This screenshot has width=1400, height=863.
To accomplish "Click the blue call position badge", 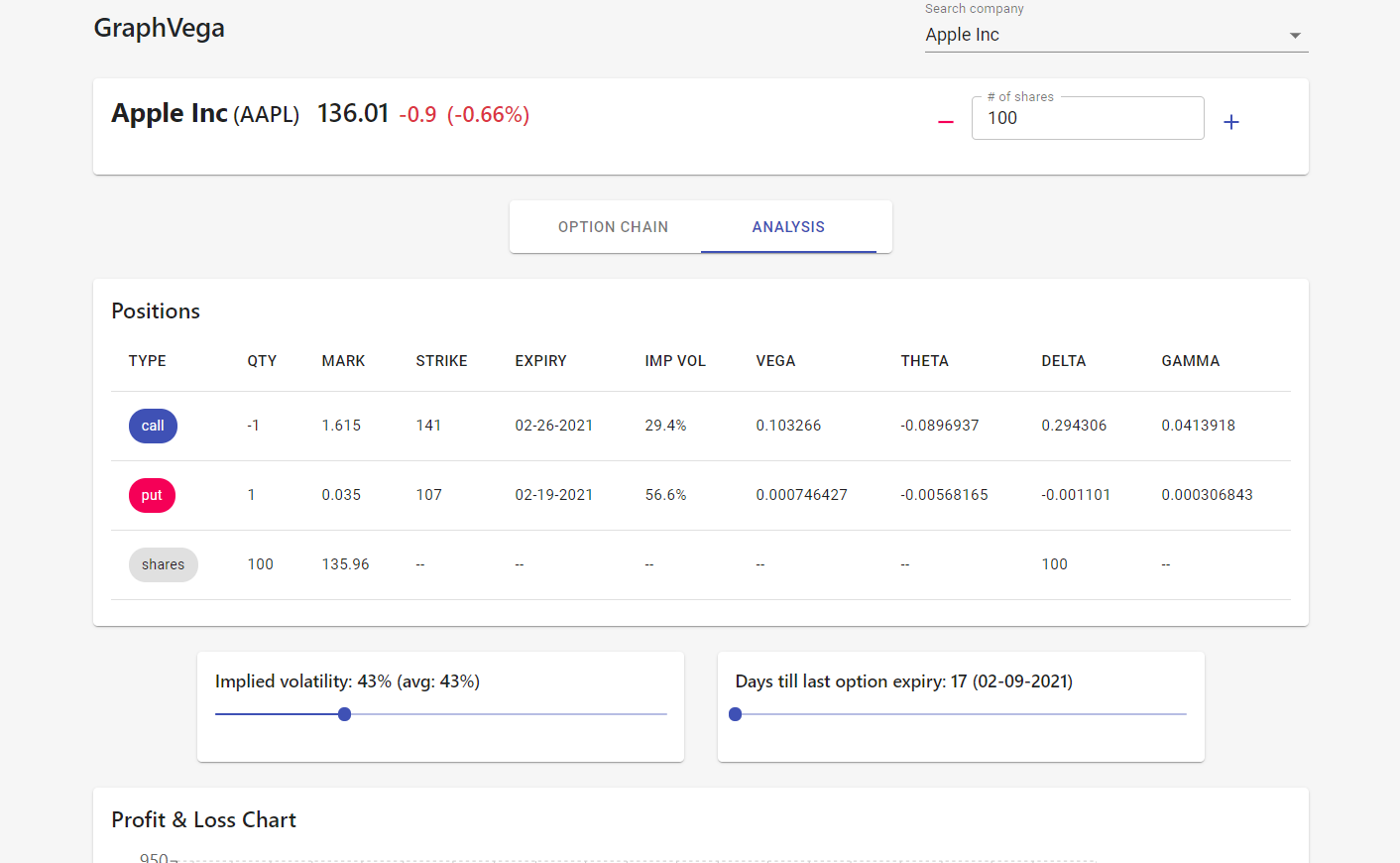I will pyautogui.click(x=153, y=426).
